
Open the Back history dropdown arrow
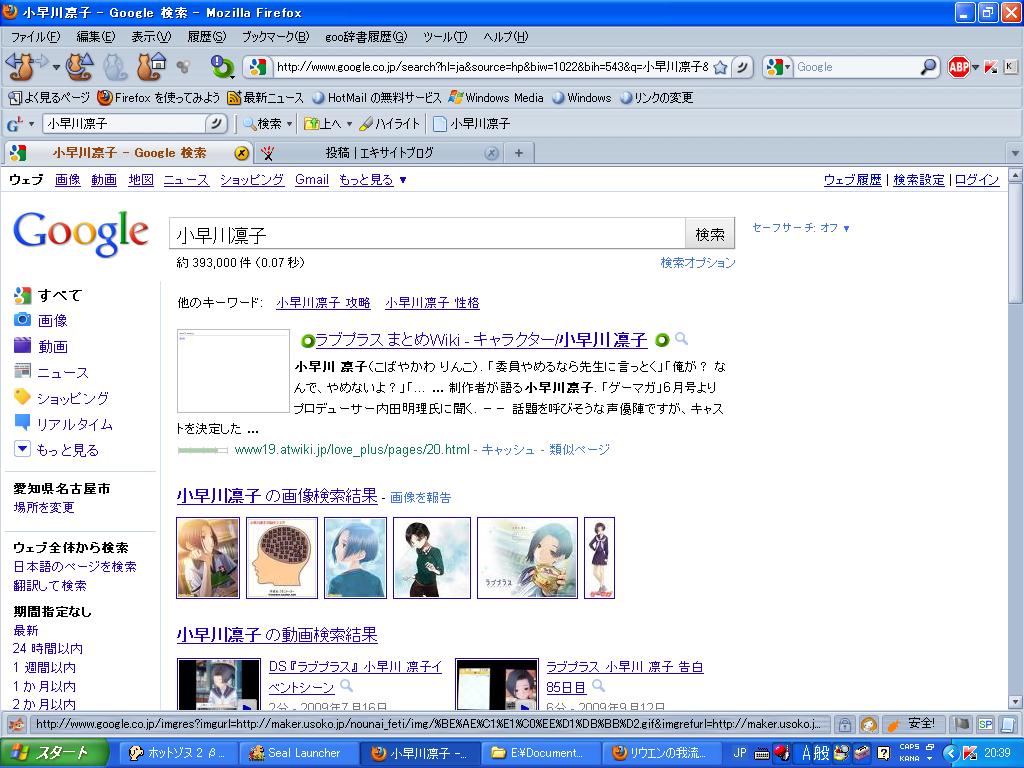click(x=57, y=67)
